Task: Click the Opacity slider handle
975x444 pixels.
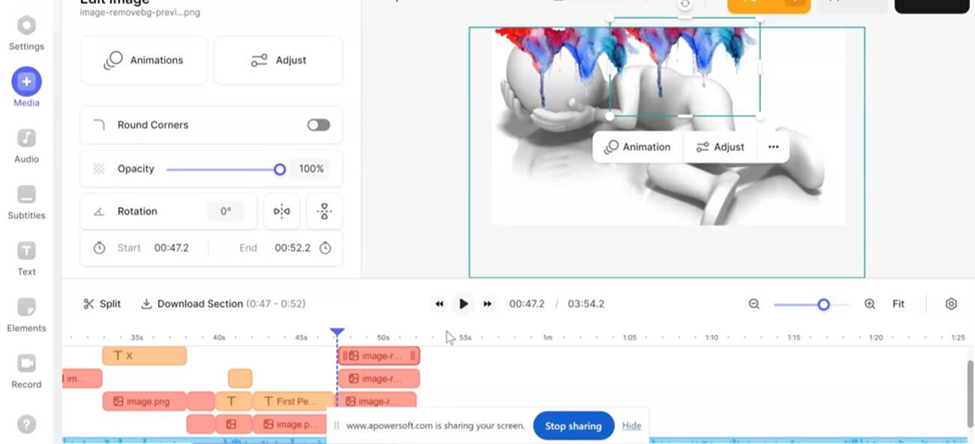Action: tap(280, 169)
